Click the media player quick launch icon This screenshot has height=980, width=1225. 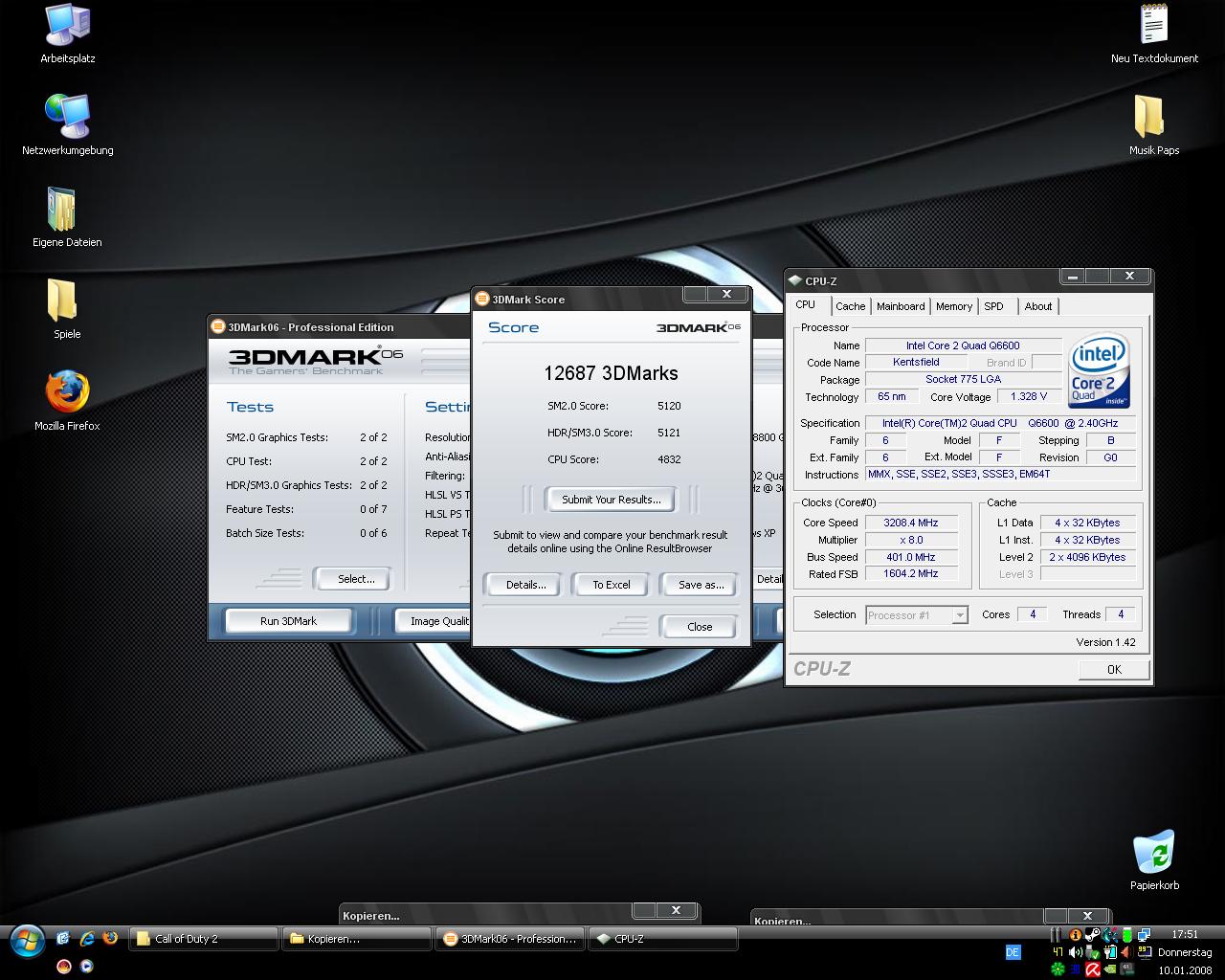click(86, 966)
